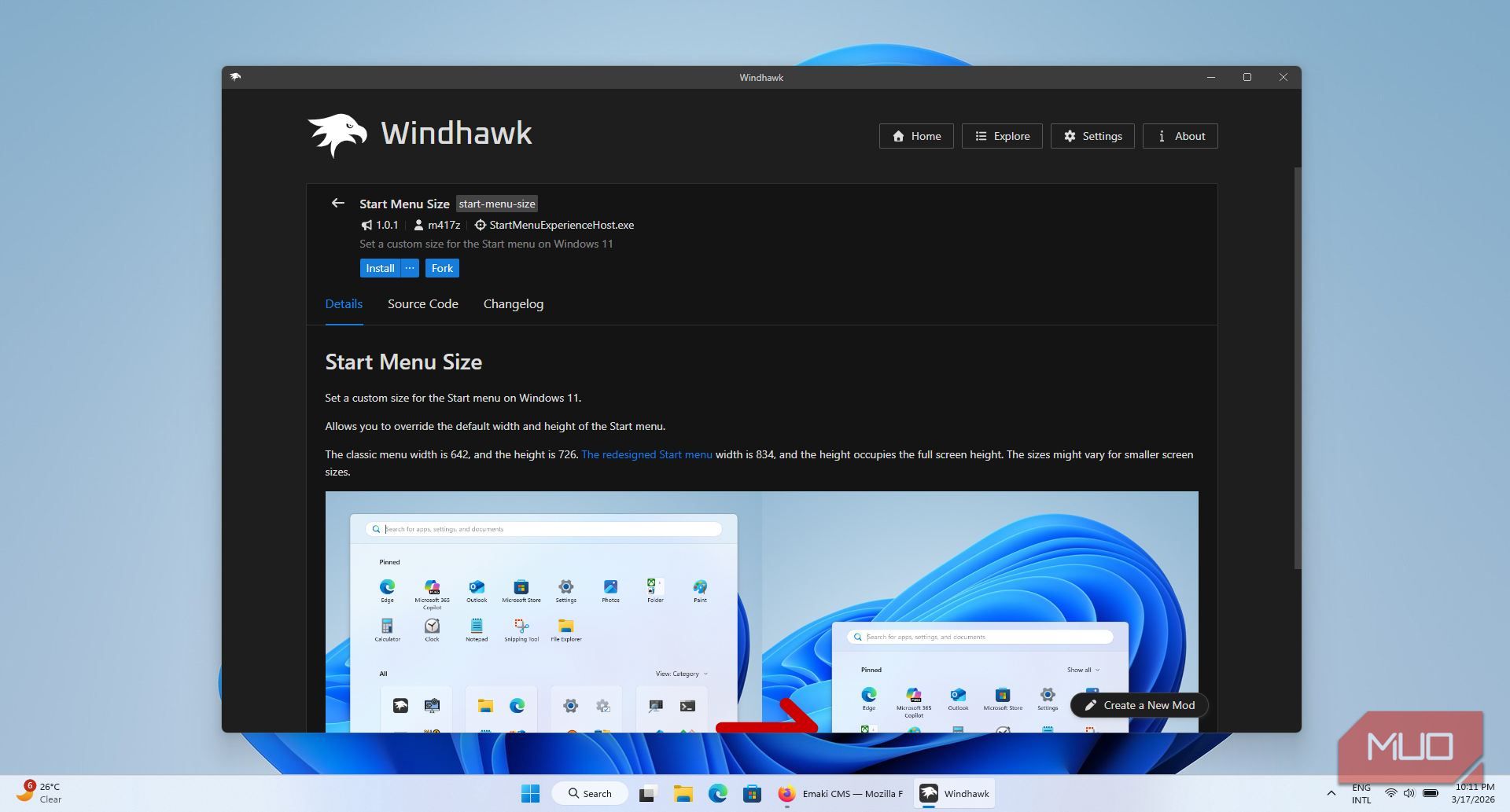The image size is (1510, 812).
Task: Open Windhawk Settings
Action: 1092,136
